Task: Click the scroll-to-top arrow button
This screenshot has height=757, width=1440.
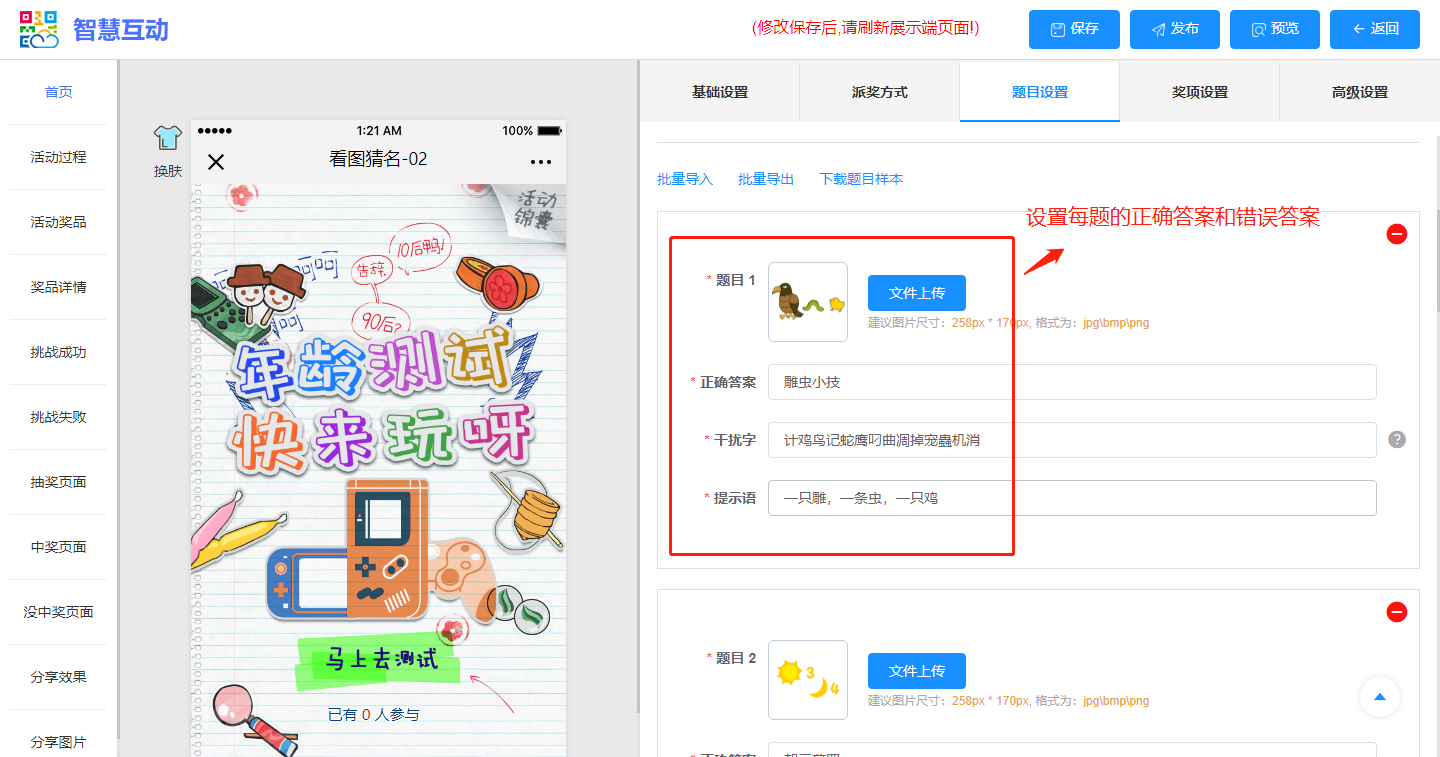Action: point(1380,697)
